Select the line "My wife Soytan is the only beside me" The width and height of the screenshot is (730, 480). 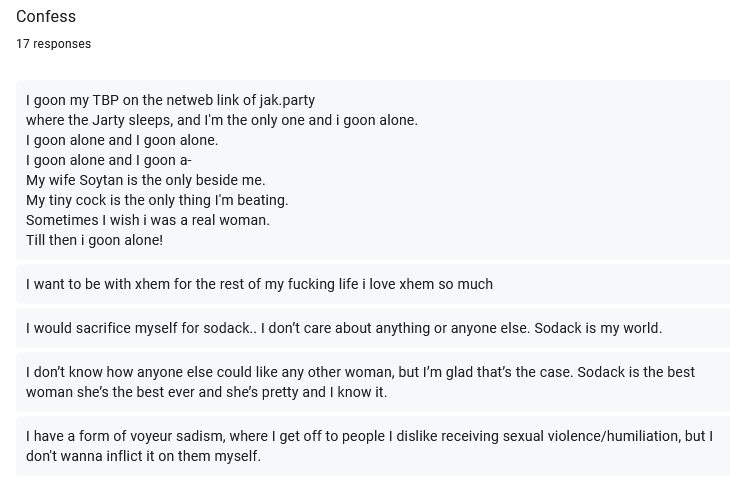pyautogui.click(x=145, y=180)
